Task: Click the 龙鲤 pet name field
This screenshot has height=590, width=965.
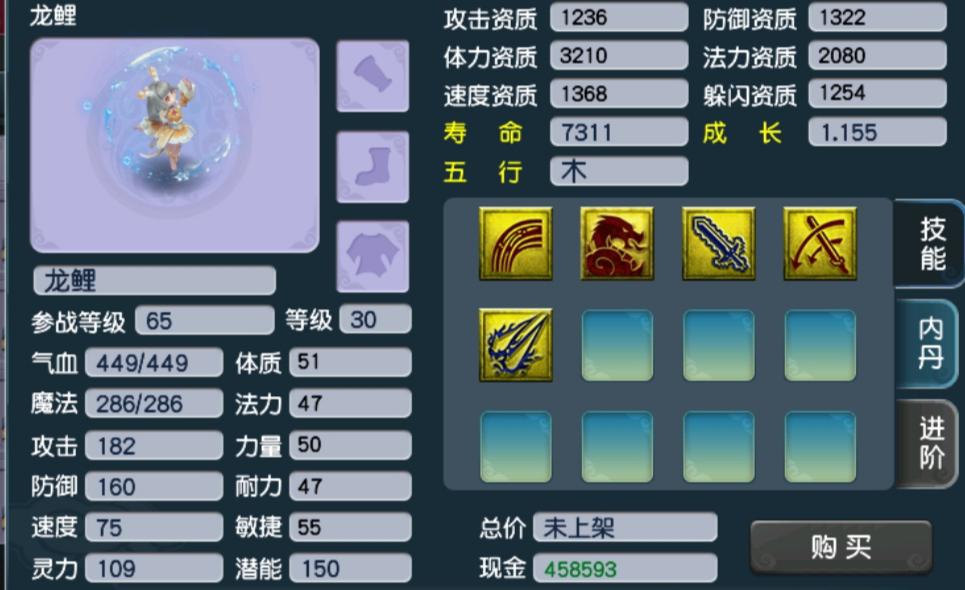Action: tap(154, 281)
